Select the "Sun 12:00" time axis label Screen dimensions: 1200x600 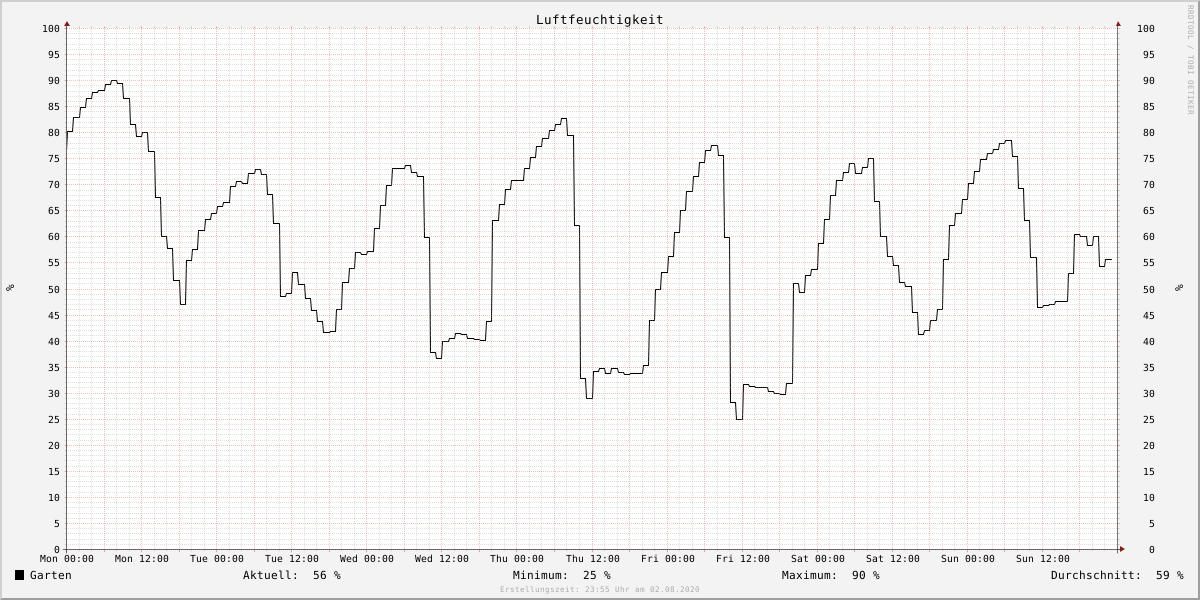(1043, 559)
